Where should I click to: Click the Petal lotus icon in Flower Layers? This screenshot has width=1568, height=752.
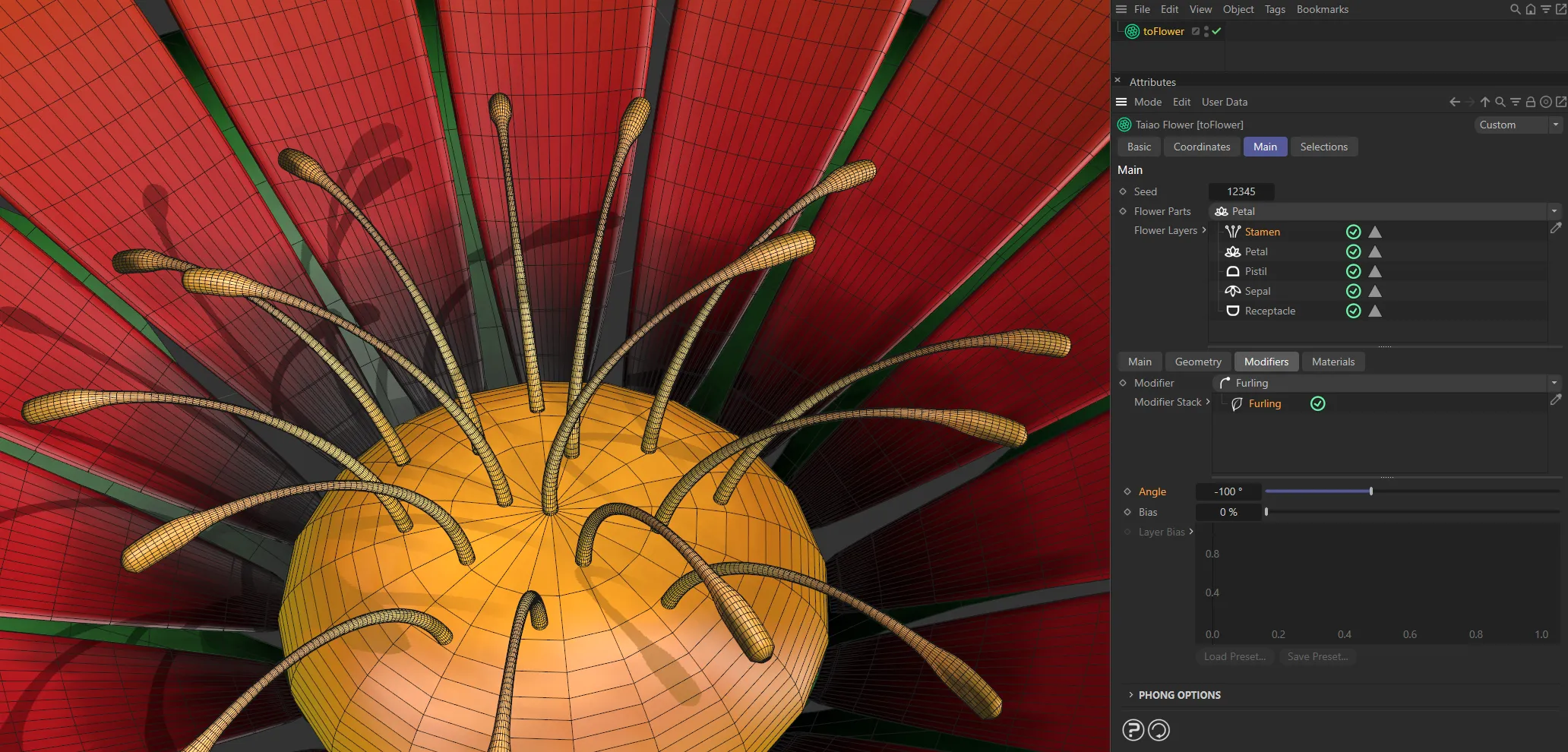[1232, 251]
